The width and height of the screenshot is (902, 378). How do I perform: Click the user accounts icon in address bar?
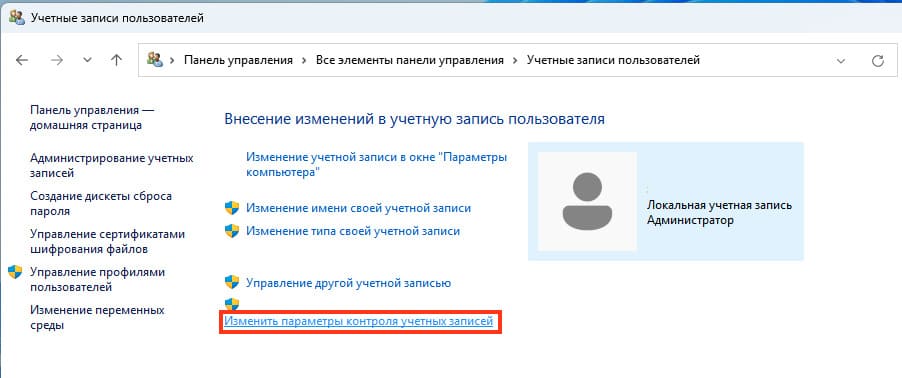coord(155,59)
